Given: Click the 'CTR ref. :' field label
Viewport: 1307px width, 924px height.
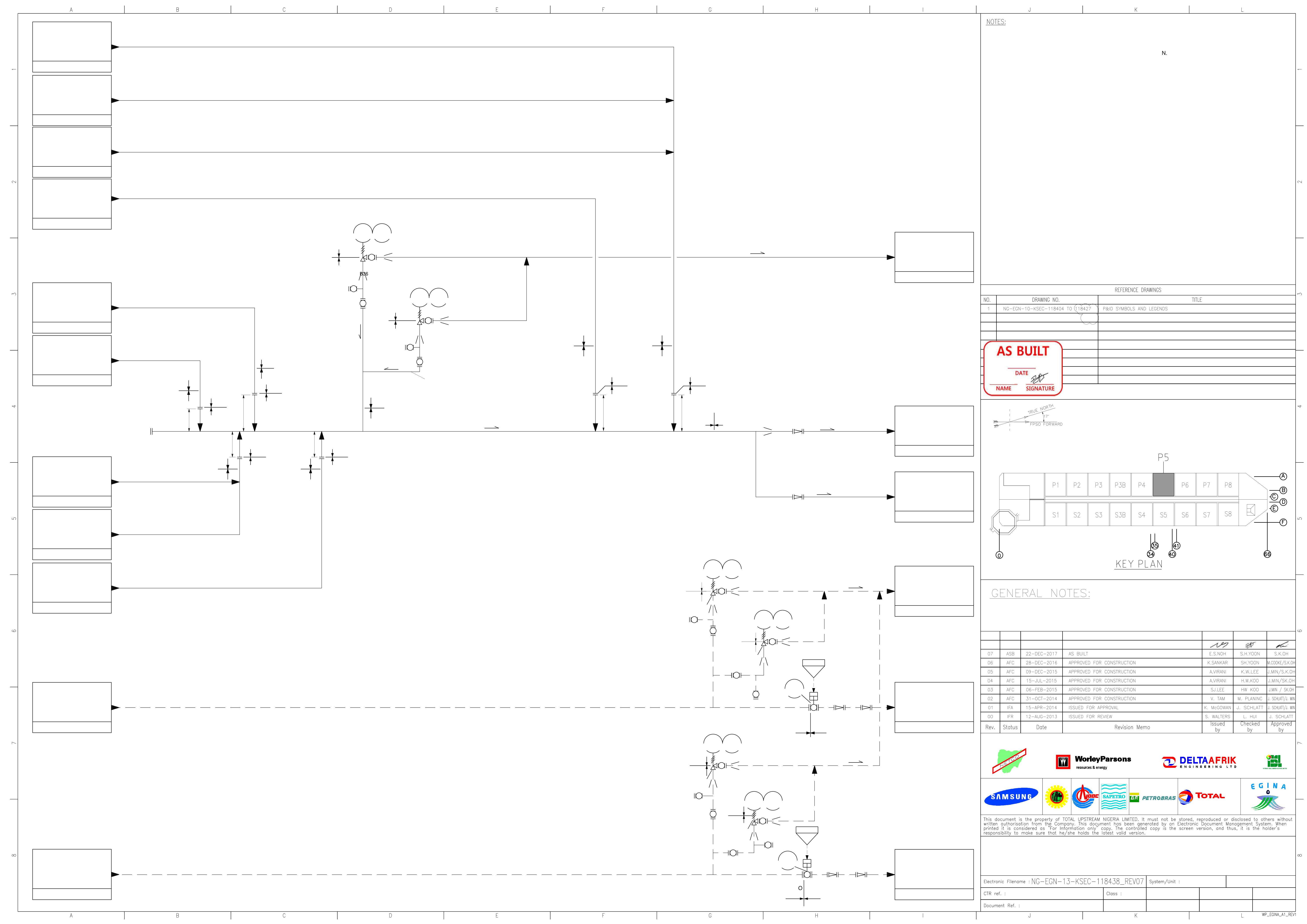Looking at the screenshot, I should (994, 894).
